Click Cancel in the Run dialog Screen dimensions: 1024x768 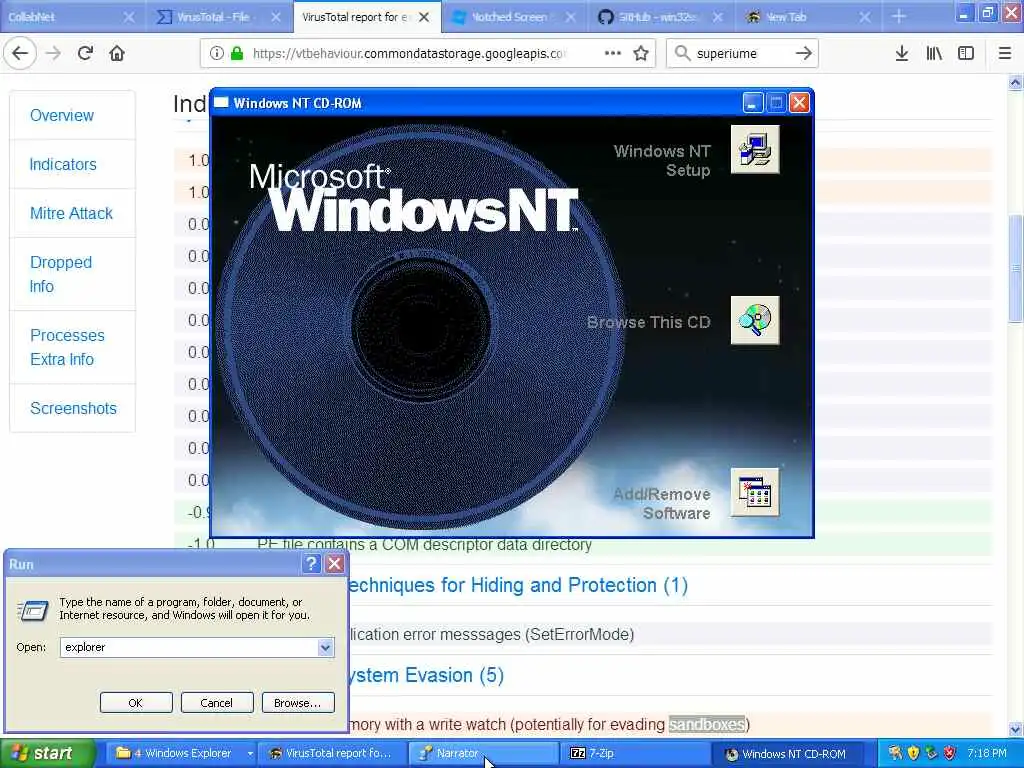pos(217,703)
